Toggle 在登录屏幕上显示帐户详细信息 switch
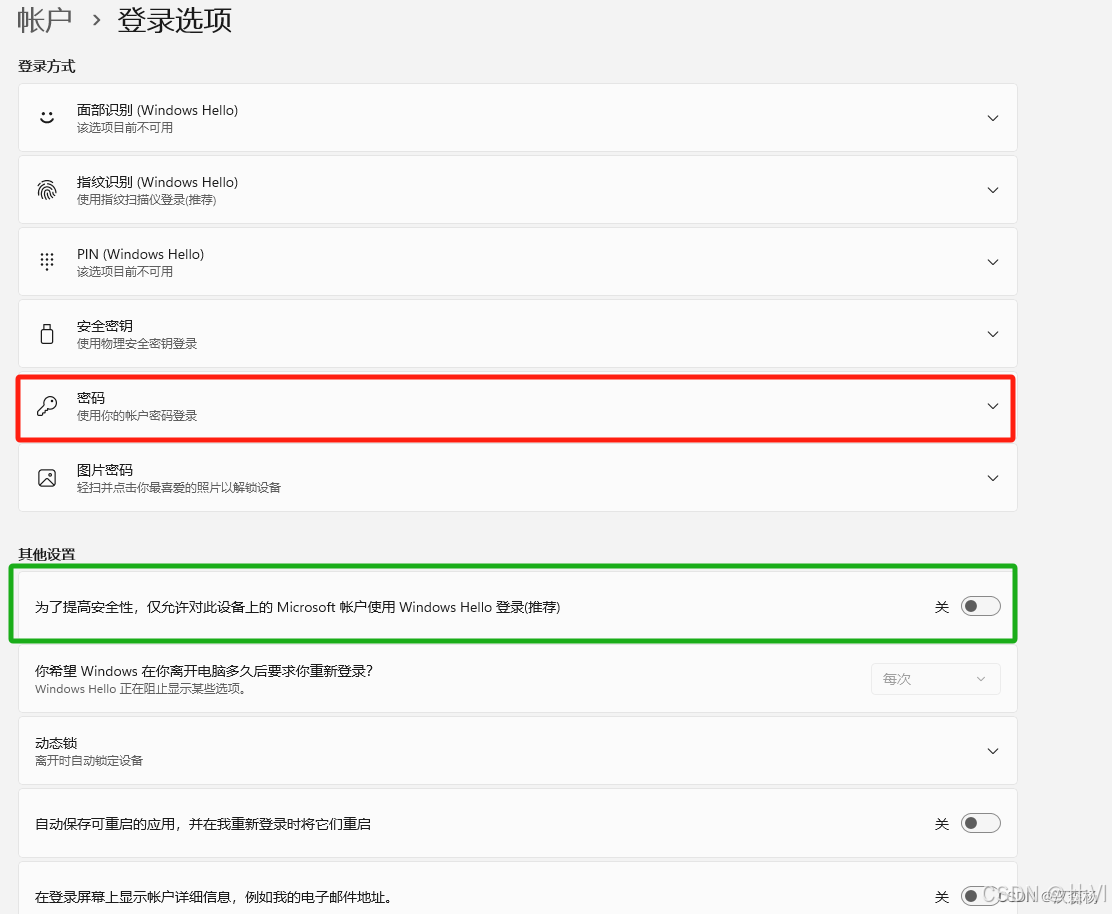This screenshot has width=1112, height=914. tap(981, 896)
